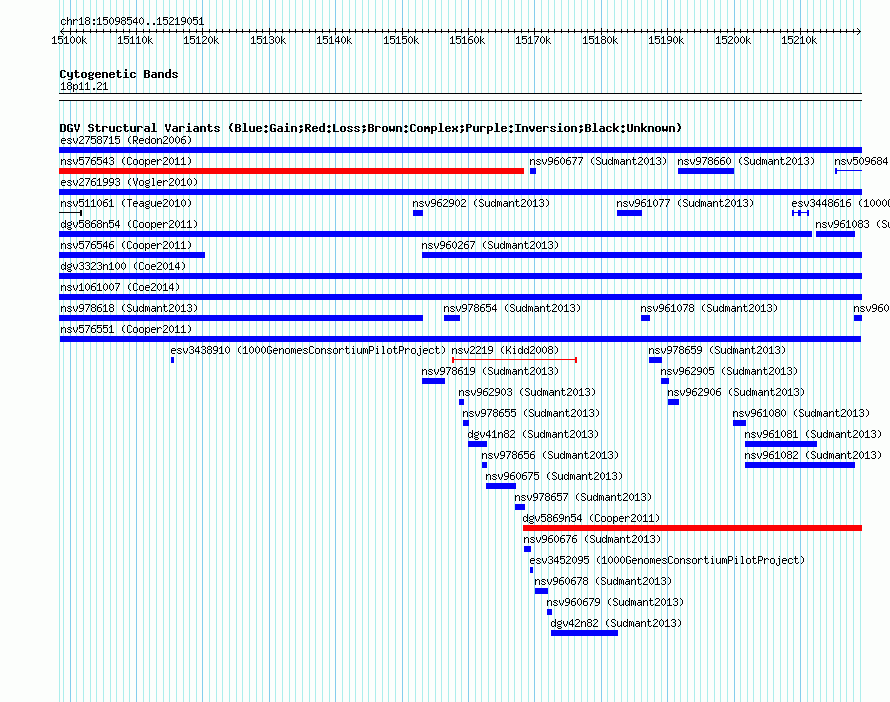
Task: Select the red nsv2219 loss line
Action: pyautogui.click(x=514, y=360)
